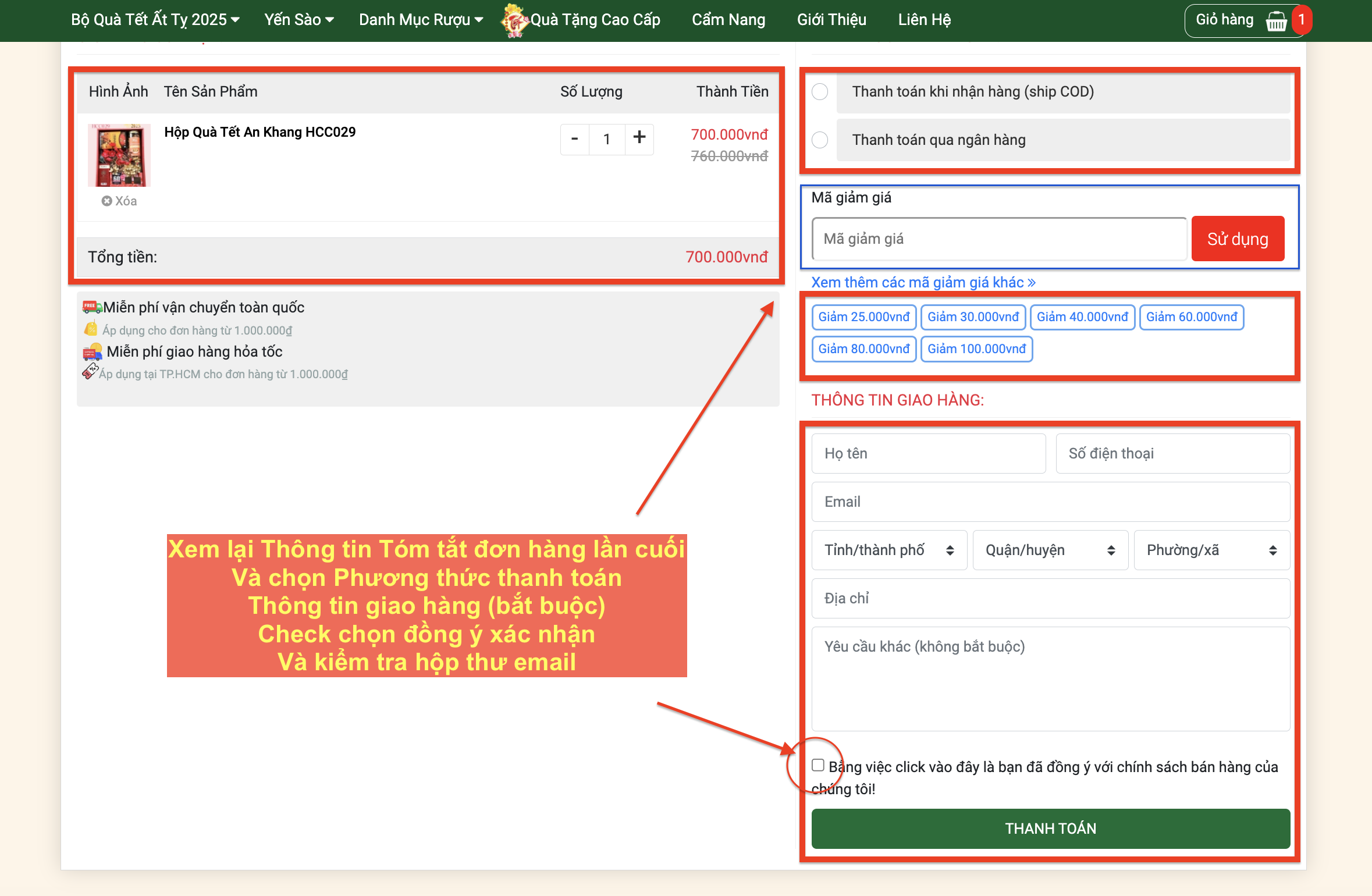1372x896 pixels.
Task: Open the Tỉnh/thành phố dropdown
Action: 889,550
